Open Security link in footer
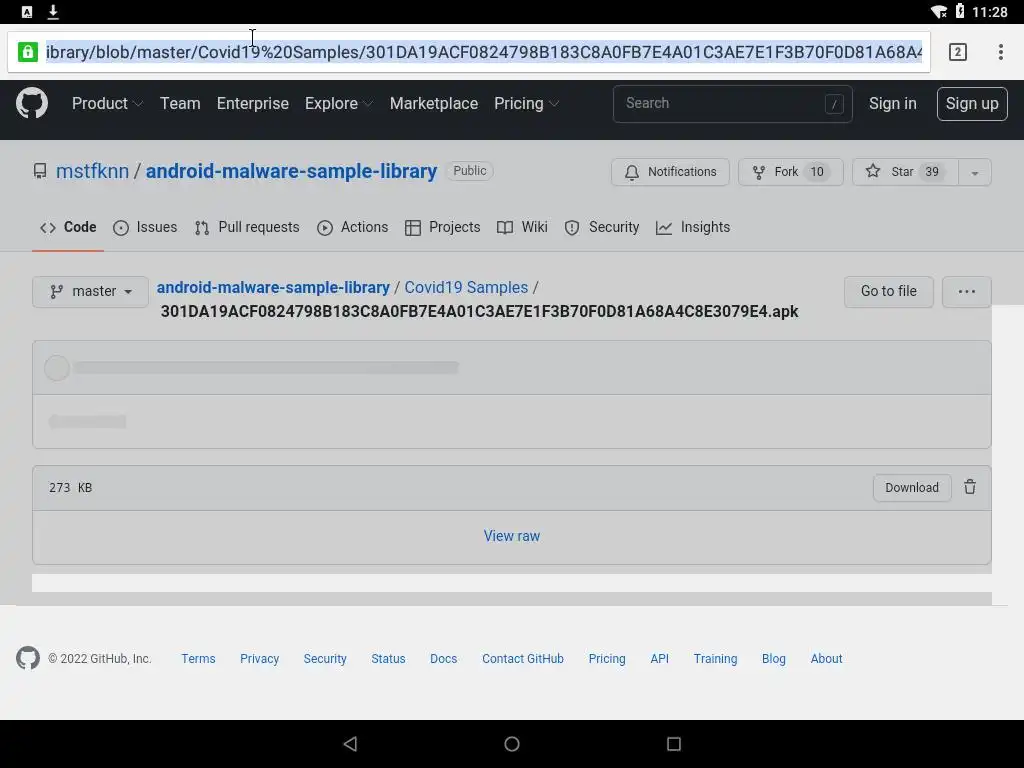1024x768 pixels. coord(325,659)
